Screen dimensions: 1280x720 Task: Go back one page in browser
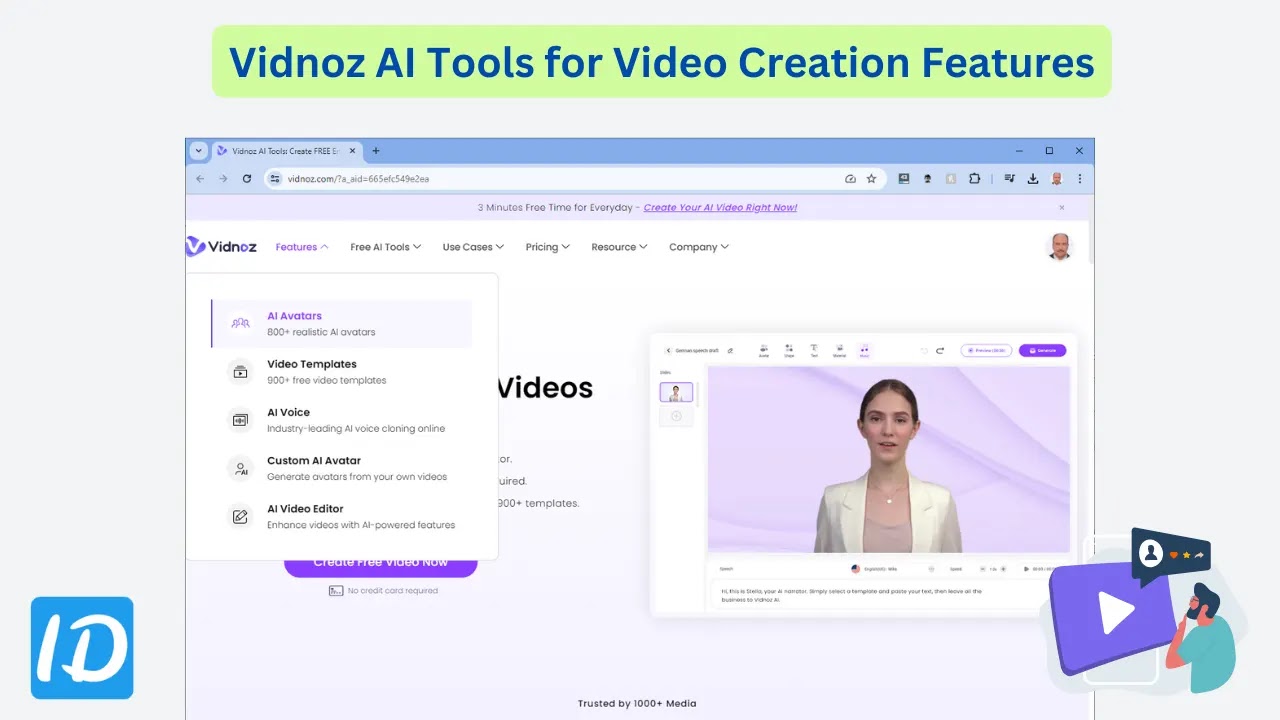[x=200, y=179]
